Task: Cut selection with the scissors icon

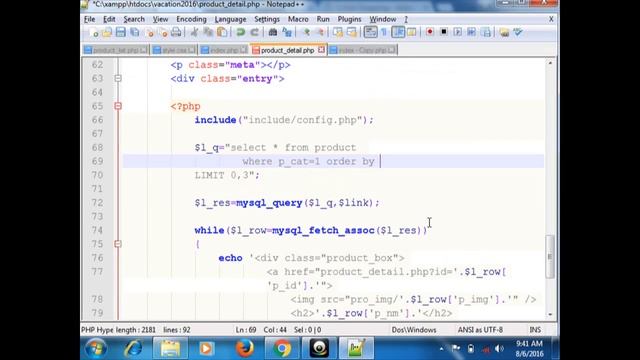Action: (194, 32)
